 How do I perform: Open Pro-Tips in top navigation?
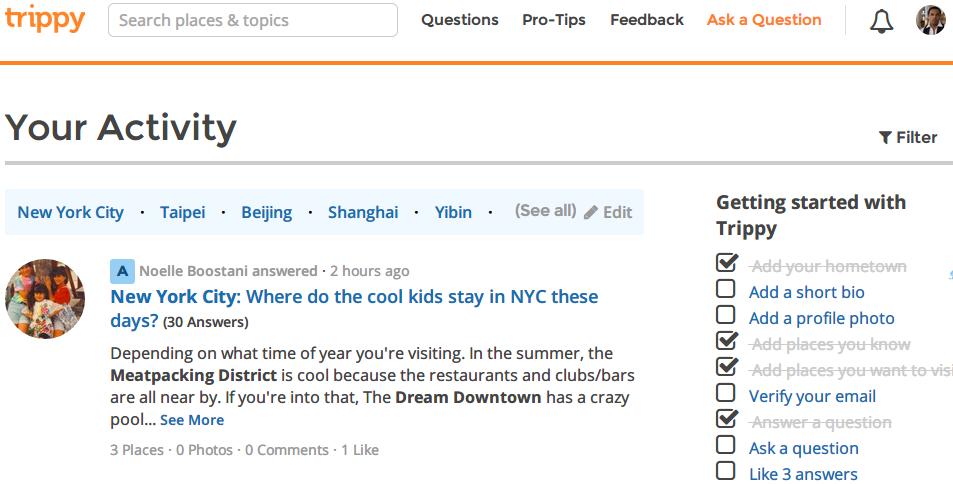click(553, 20)
